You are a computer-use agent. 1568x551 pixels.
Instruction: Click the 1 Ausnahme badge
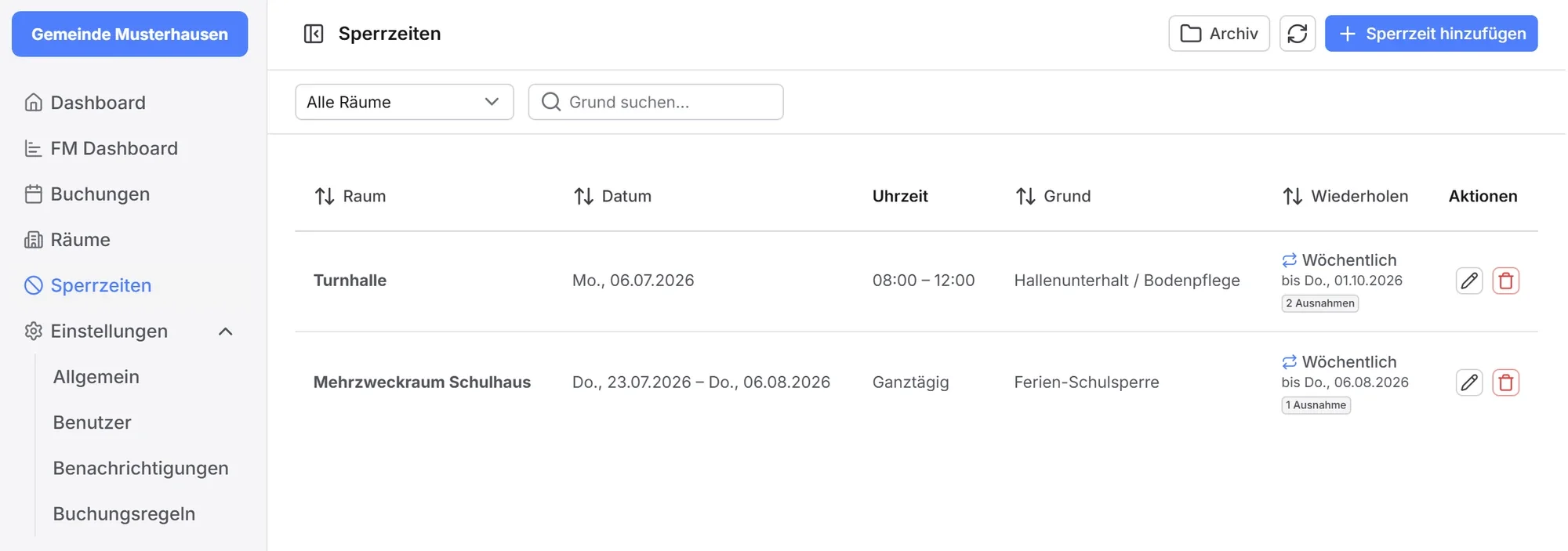coord(1316,405)
